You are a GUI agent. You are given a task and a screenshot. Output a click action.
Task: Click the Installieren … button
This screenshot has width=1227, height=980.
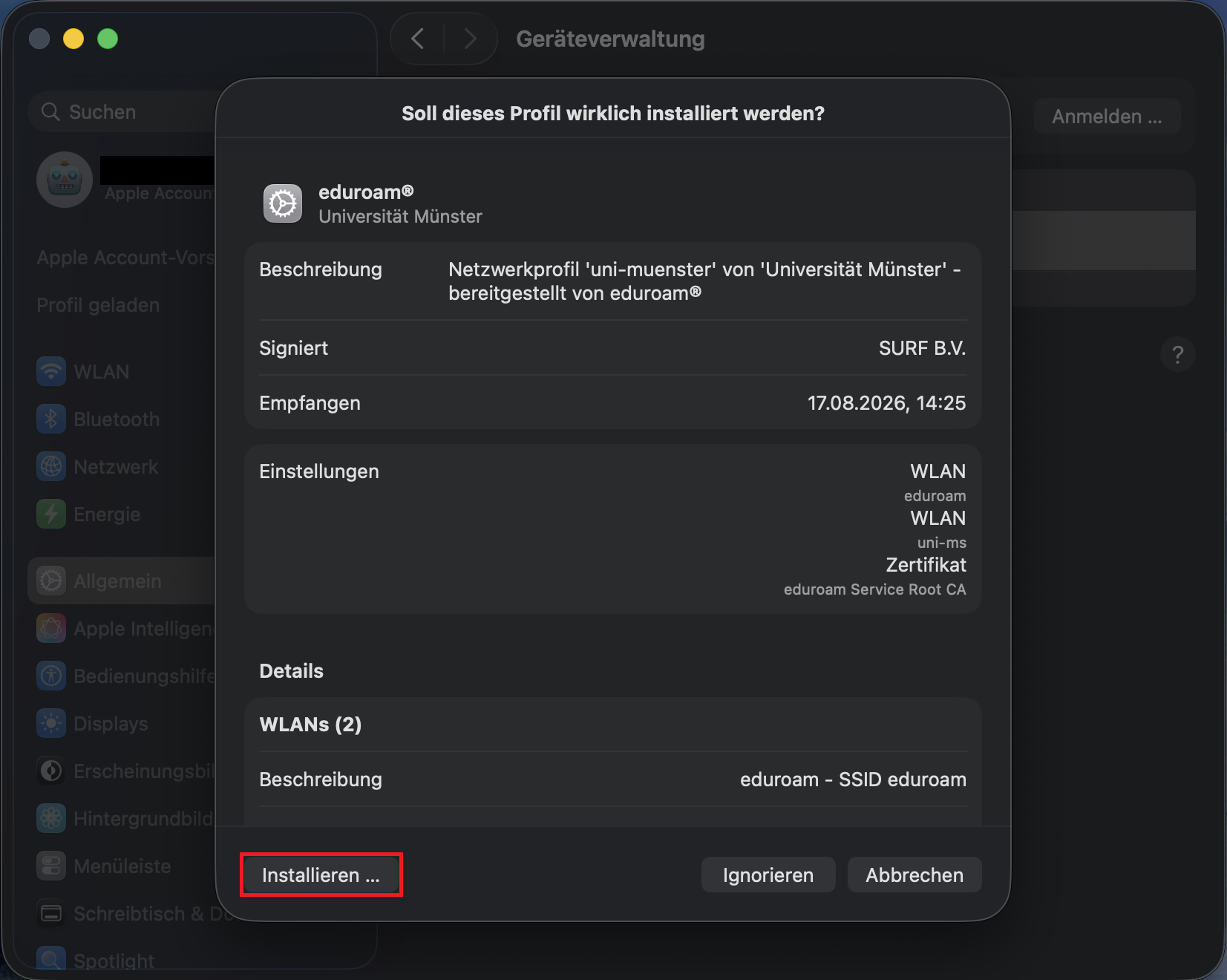(x=321, y=875)
